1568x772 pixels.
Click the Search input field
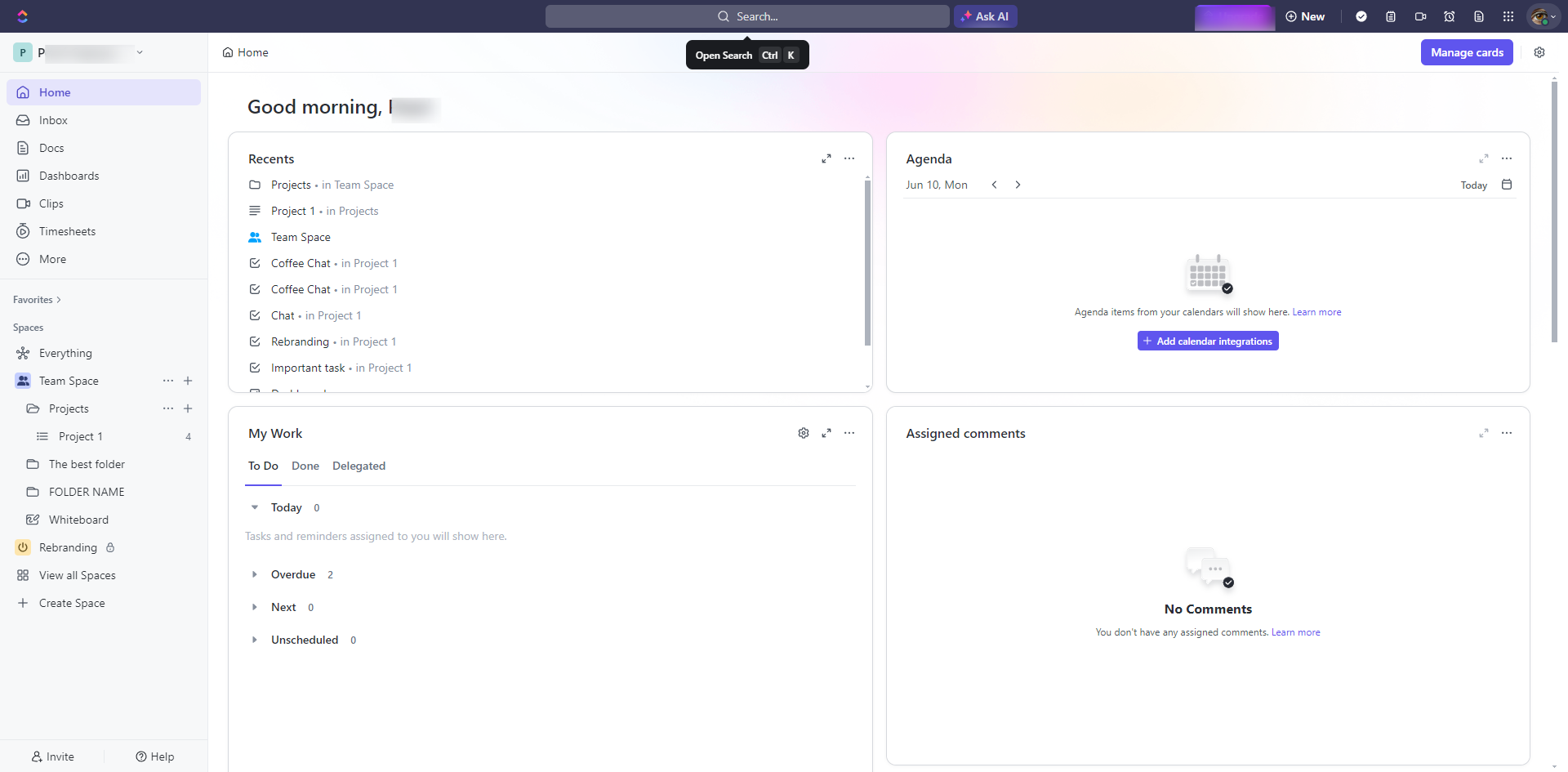[x=747, y=16]
